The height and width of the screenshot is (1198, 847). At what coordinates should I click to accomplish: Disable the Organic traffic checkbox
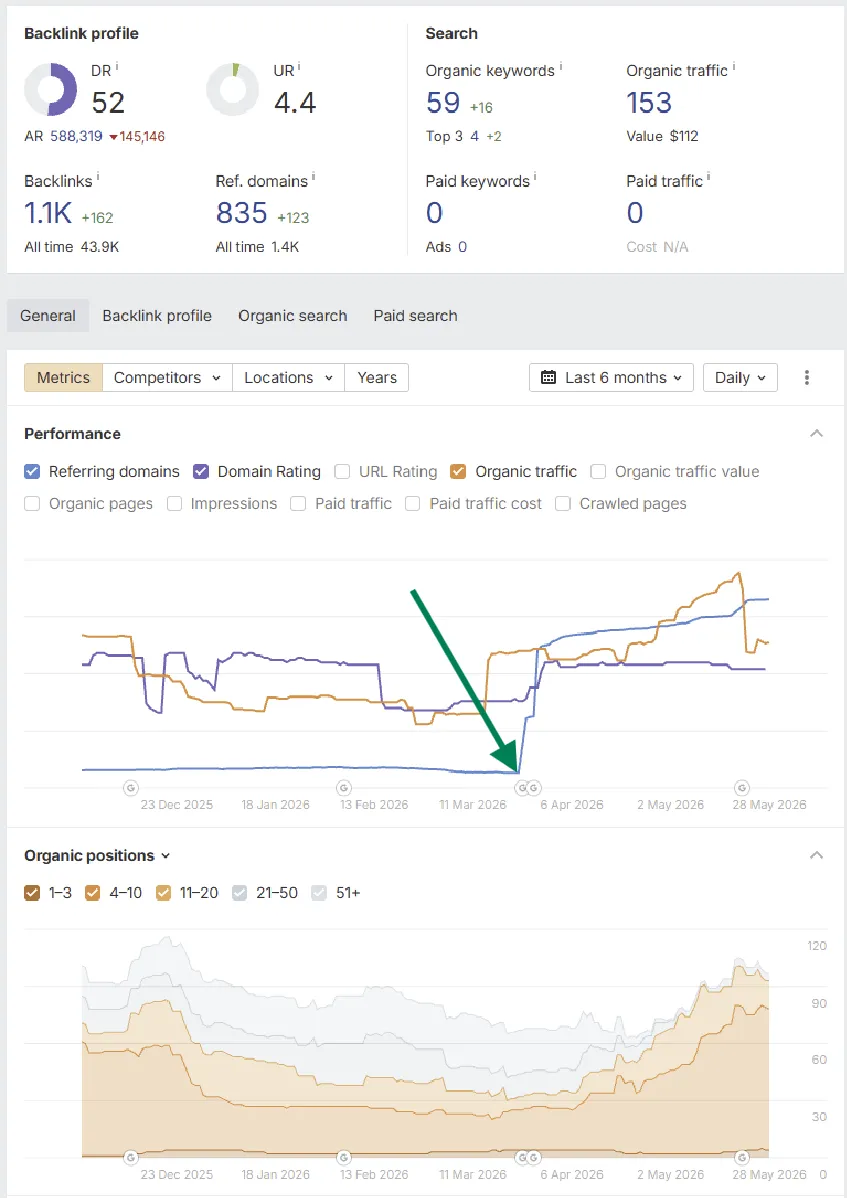(x=458, y=471)
